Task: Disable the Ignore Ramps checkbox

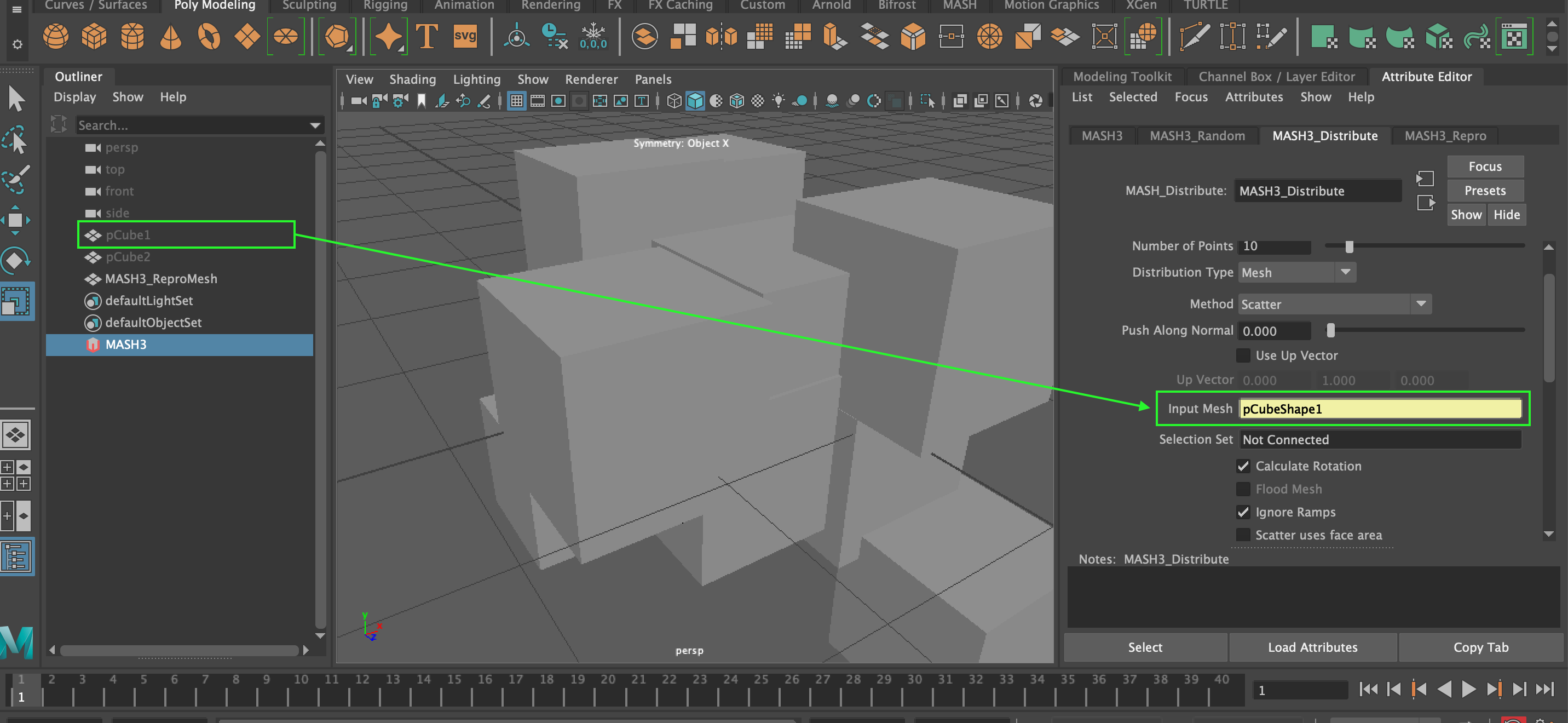Action: [x=1243, y=512]
